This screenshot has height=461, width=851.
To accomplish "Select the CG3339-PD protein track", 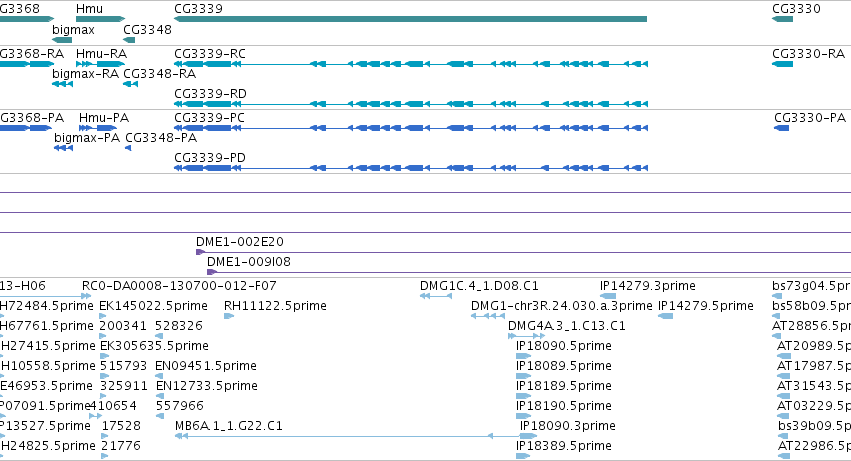I will tap(411, 168).
